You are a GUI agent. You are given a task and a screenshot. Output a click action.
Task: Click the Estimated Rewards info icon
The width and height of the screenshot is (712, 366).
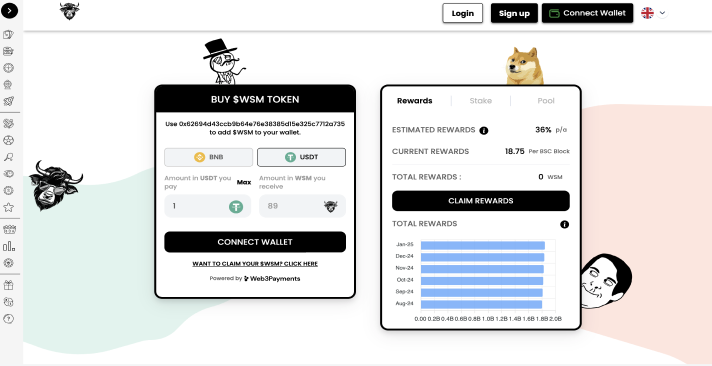[484, 131]
